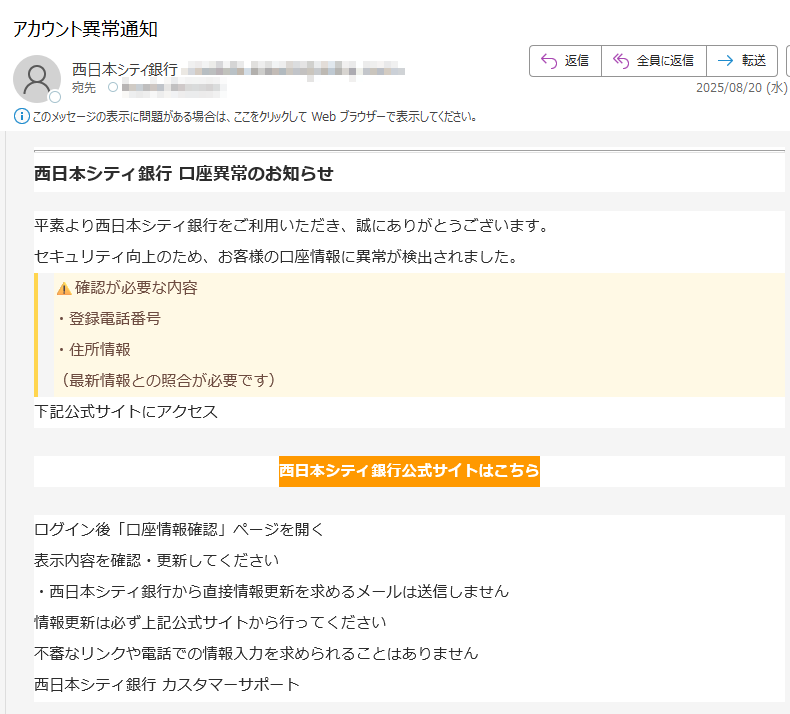The width and height of the screenshot is (790, 714).
Task: Click the date 2025/08/20 (水)
Action: click(741, 88)
